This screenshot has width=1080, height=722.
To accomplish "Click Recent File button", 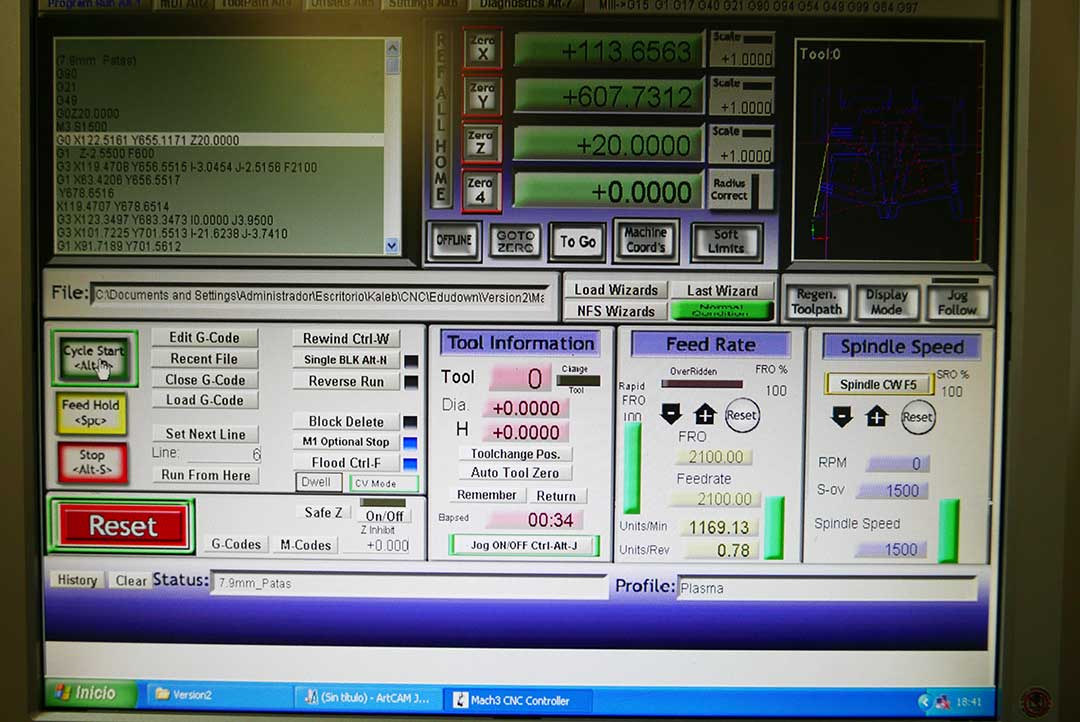I will [205, 359].
